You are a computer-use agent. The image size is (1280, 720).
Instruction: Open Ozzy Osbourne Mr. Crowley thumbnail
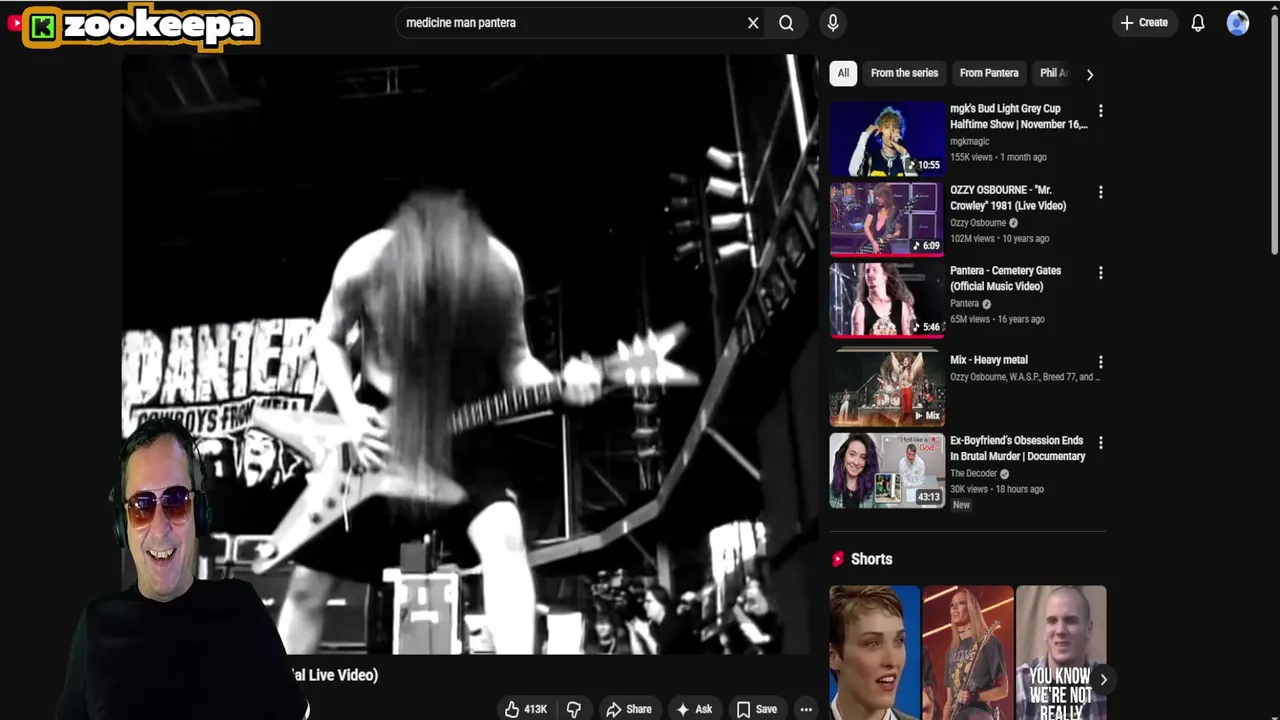click(887, 219)
